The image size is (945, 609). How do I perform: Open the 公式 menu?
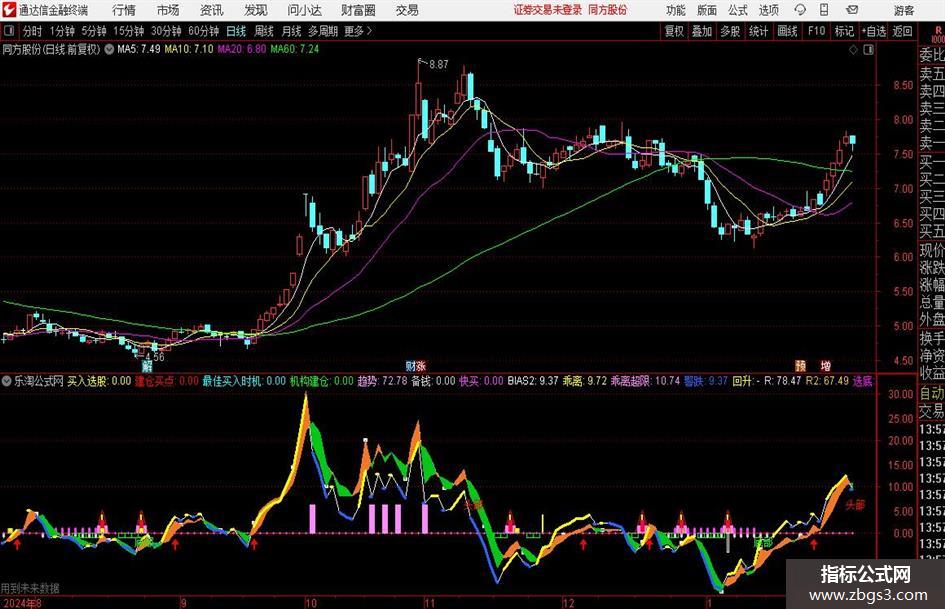738,10
